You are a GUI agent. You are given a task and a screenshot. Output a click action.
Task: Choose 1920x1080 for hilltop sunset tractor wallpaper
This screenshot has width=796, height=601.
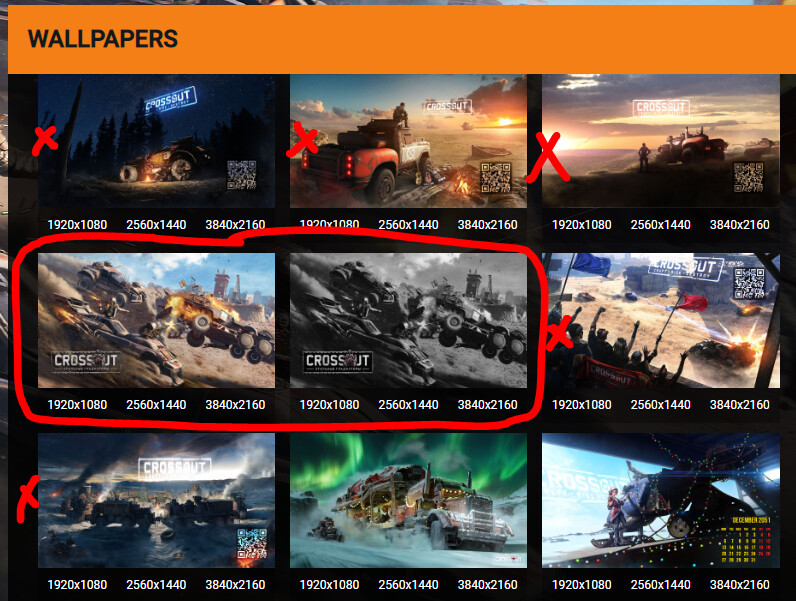click(582, 225)
